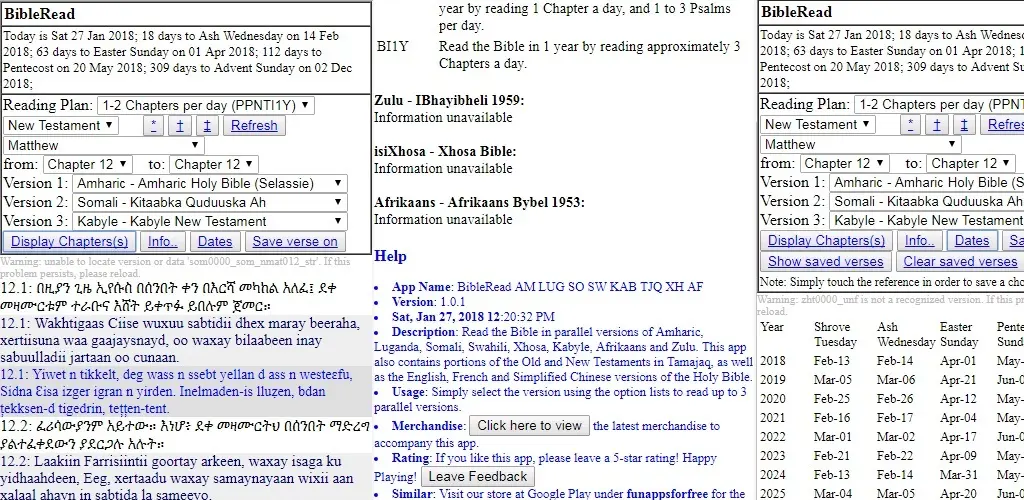Click Dates button in right panel
Image resolution: width=1024 pixels, height=500 pixels.
pos(972,240)
